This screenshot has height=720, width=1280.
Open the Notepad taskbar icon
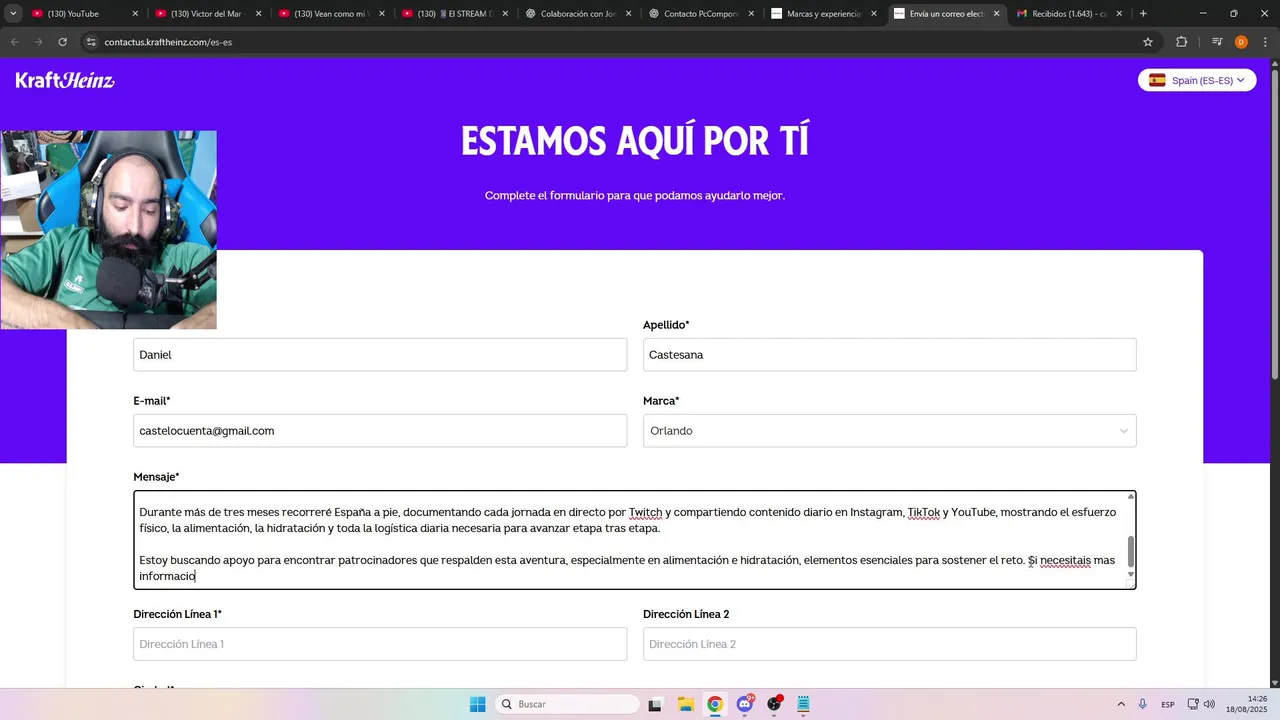(x=803, y=704)
